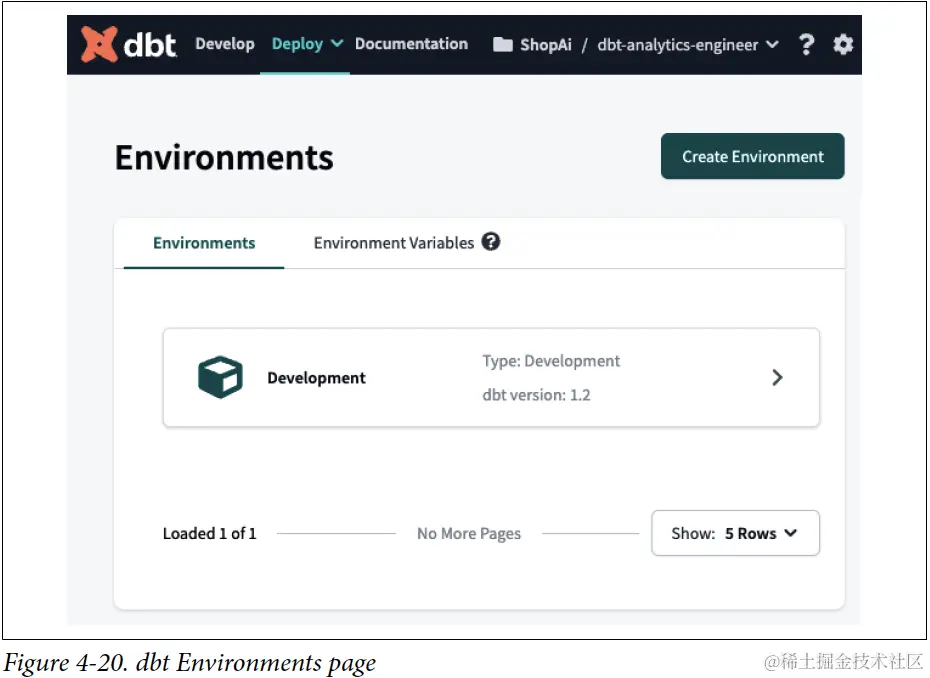Click the arrow on Development row
This screenshot has height=678, width=930.
tap(777, 378)
